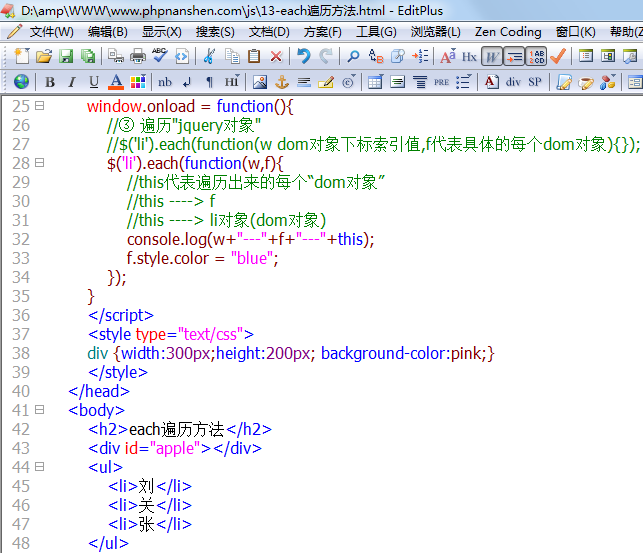The width and height of the screenshot is (643, 553).
Task: Pick font color with the red A icon
Action: click(116, 82)
